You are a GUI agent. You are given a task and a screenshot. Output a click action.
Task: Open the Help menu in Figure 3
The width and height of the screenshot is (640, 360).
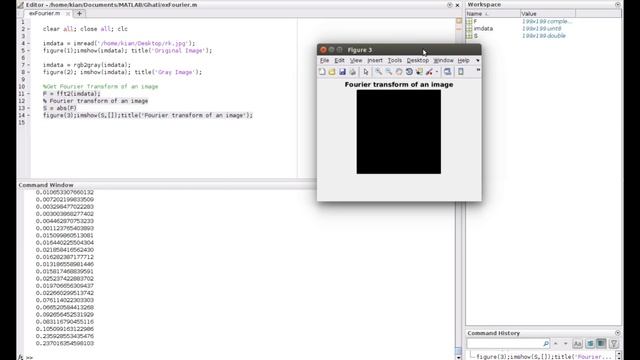point(463,60)
